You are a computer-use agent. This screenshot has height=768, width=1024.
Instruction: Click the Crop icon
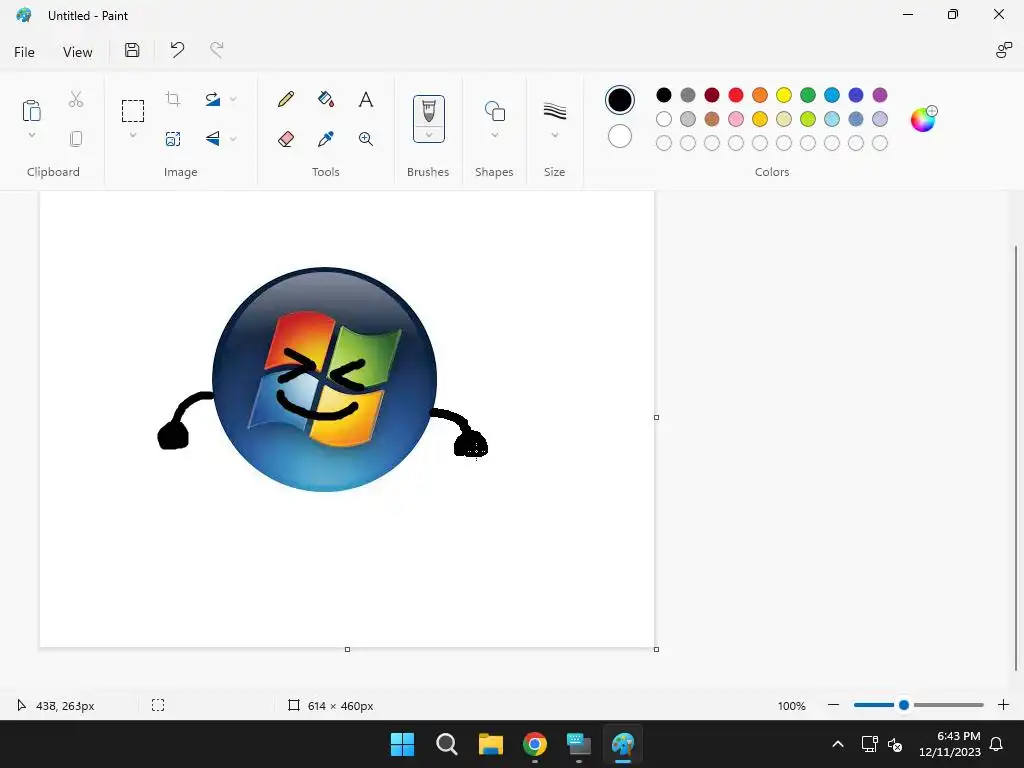[x=173, y=99]
